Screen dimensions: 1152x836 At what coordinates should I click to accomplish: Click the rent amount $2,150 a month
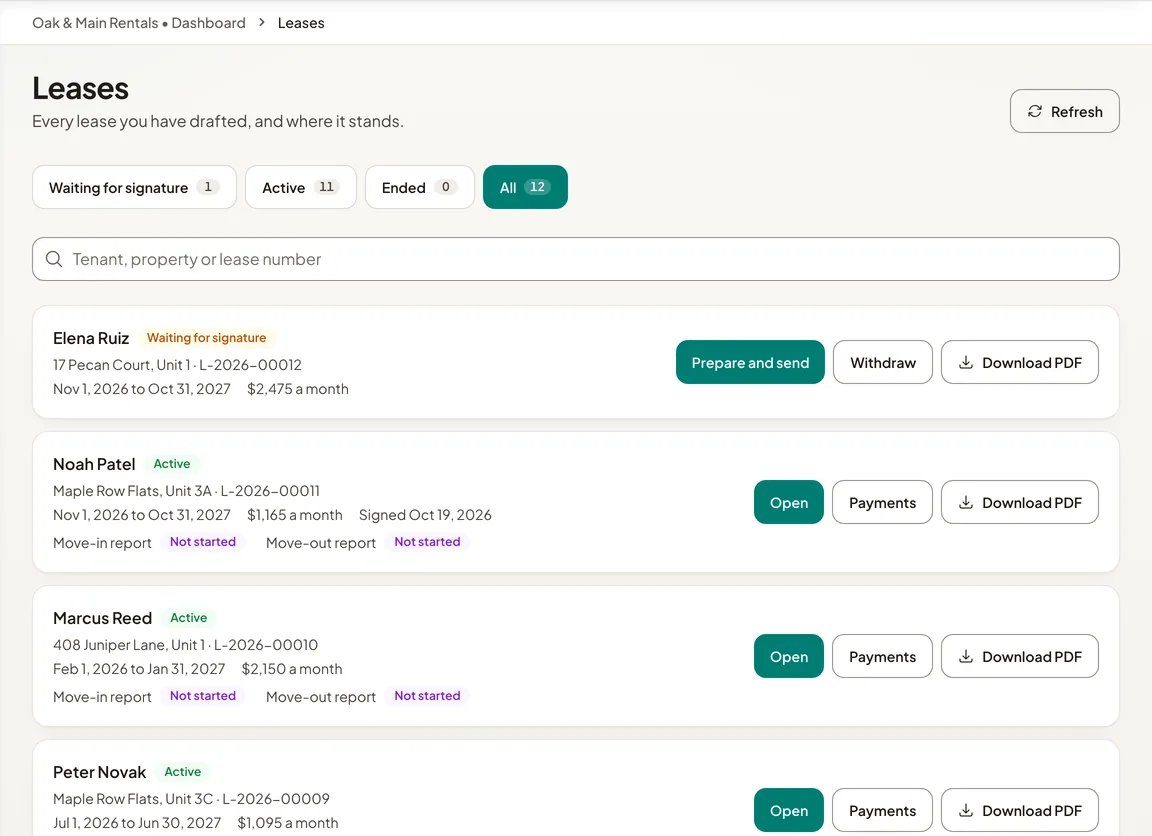tap(292, 669)
